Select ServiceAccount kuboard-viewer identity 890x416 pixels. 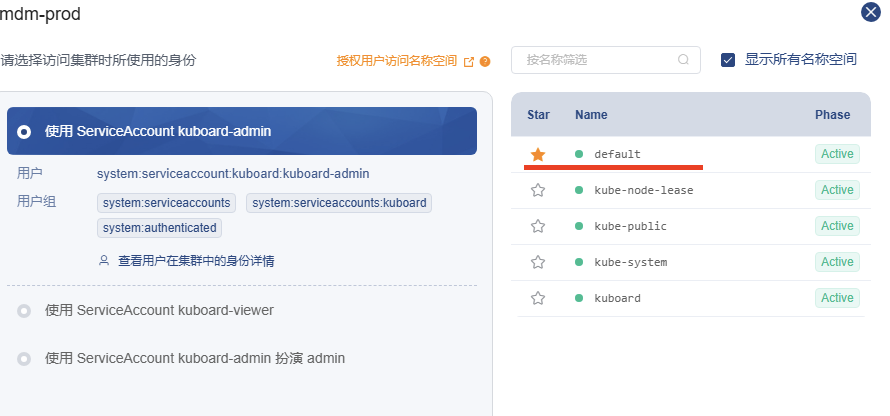(24, 311)
